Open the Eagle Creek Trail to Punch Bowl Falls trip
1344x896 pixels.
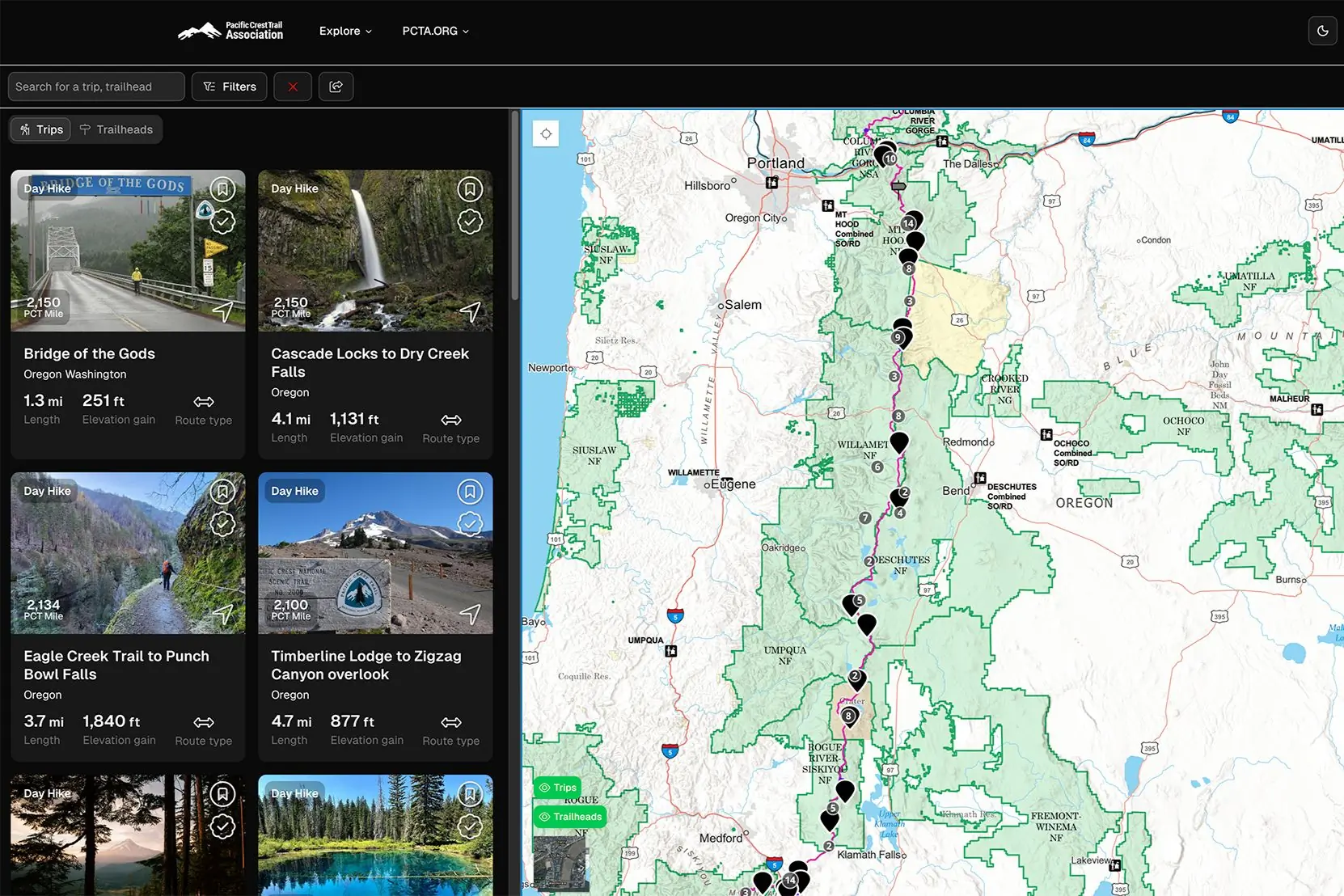pyautogui.click(x=116, y=665)
